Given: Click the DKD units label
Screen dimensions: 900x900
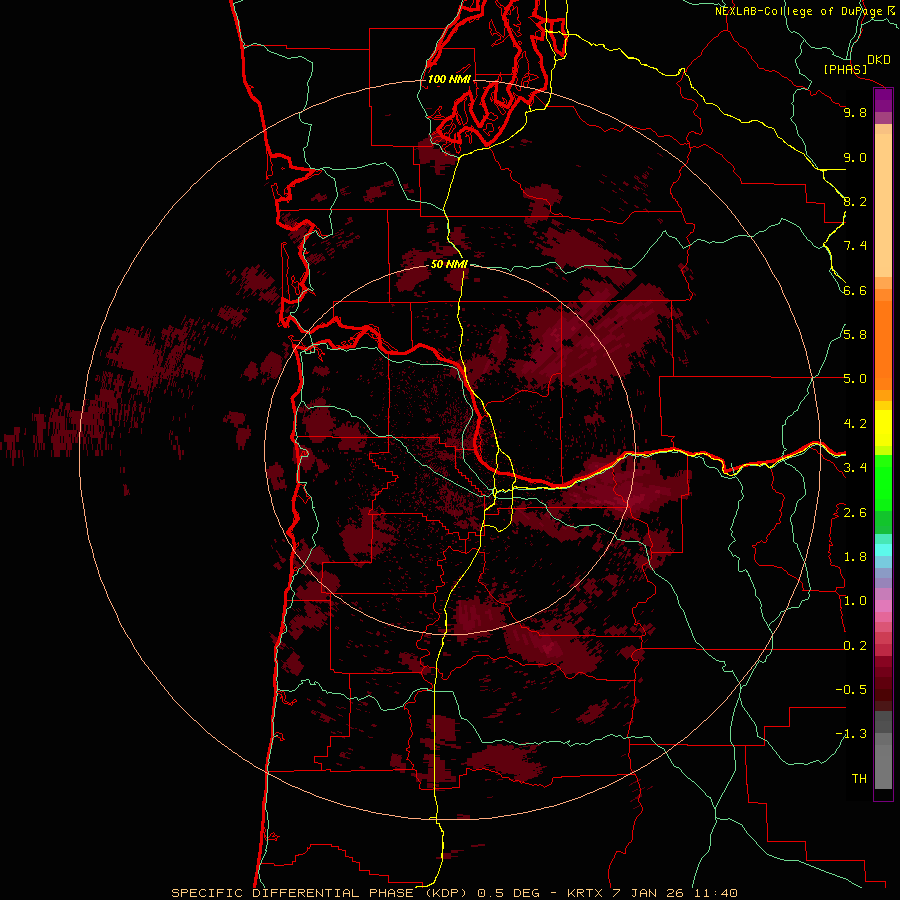Looking at the screenshot, I should [x=879, y=60].
